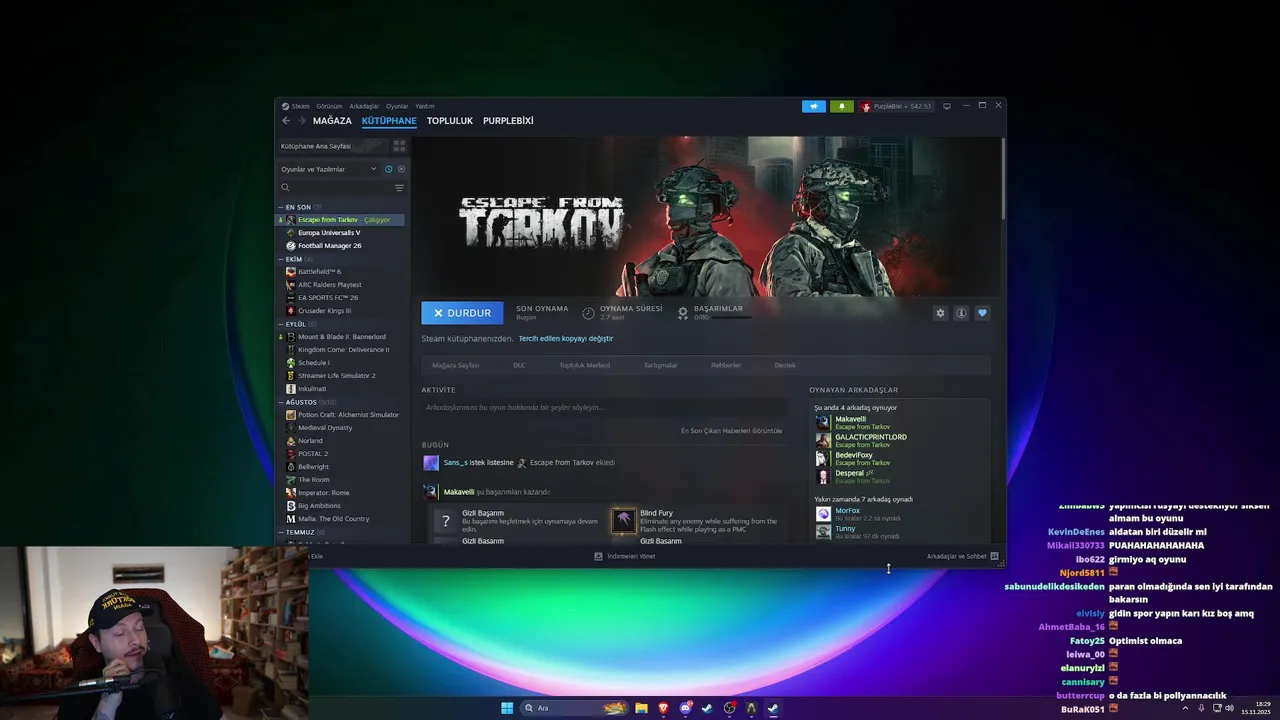Click Sans_s user link in activity
1280x720 pixels.
point(456,463)
